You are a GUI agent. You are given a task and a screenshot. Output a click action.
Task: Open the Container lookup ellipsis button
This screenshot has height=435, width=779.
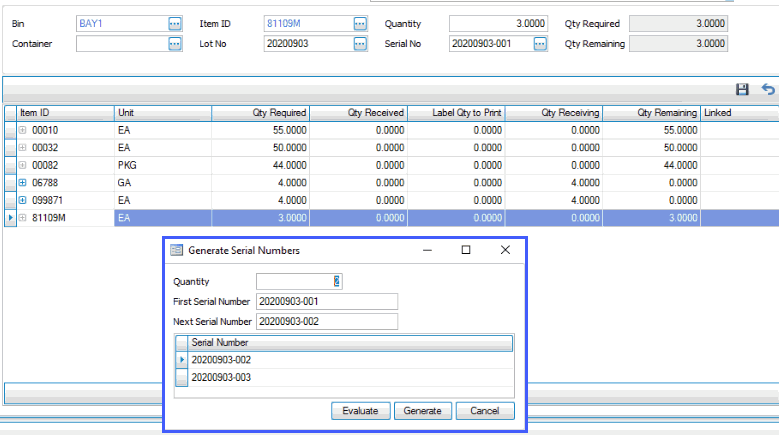pyautogui.click(x=175, y=44)
